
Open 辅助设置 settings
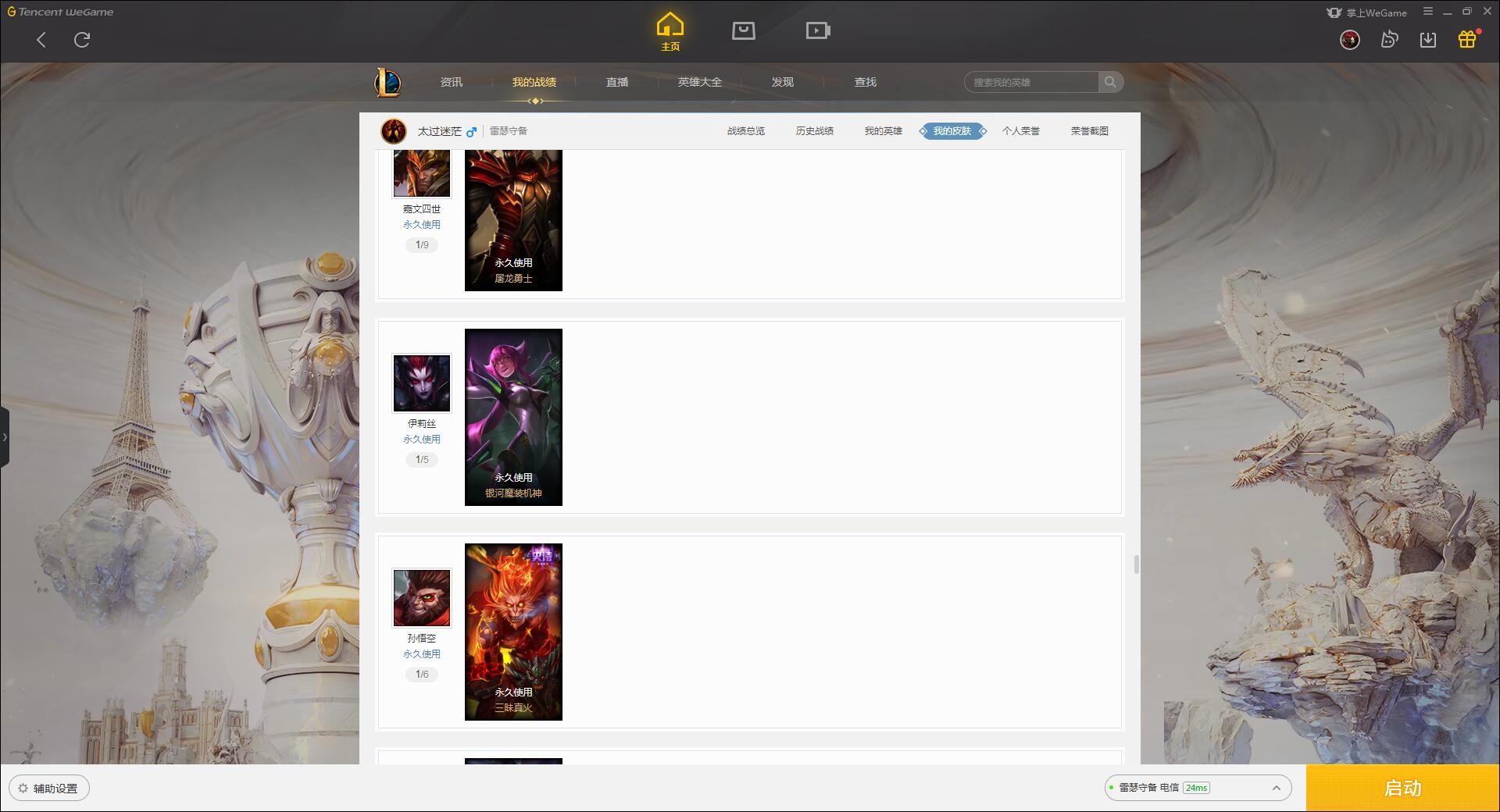pos(48,788)
